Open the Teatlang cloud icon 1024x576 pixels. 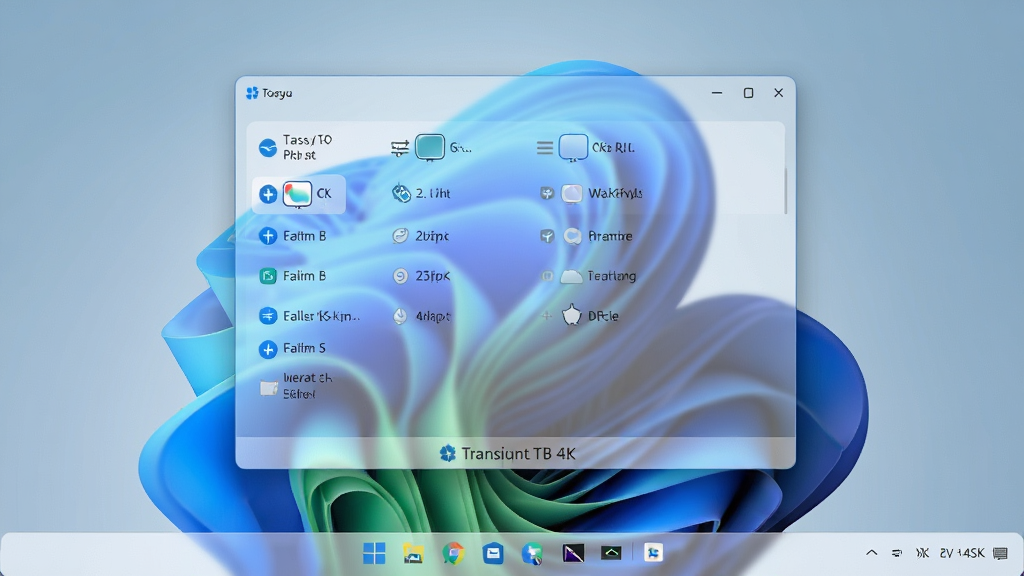(x=571, y=276)
